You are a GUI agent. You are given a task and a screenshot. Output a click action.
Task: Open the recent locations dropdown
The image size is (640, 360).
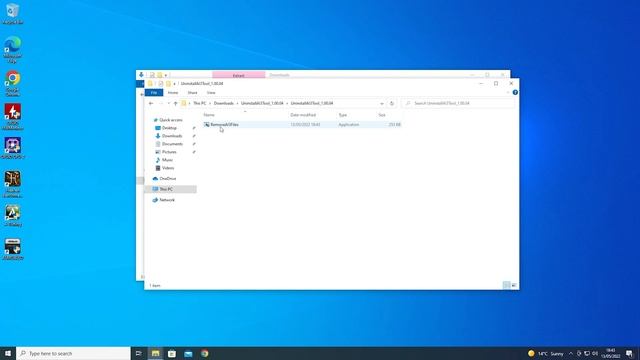(x=169, y=104)
